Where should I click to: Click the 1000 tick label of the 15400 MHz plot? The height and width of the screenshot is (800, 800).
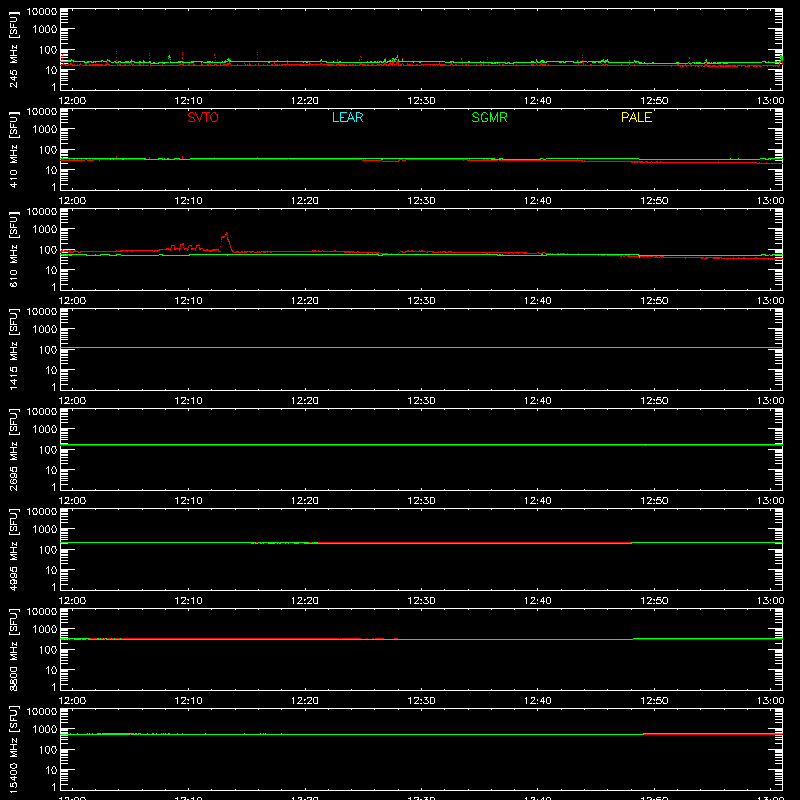coord(45,730)
